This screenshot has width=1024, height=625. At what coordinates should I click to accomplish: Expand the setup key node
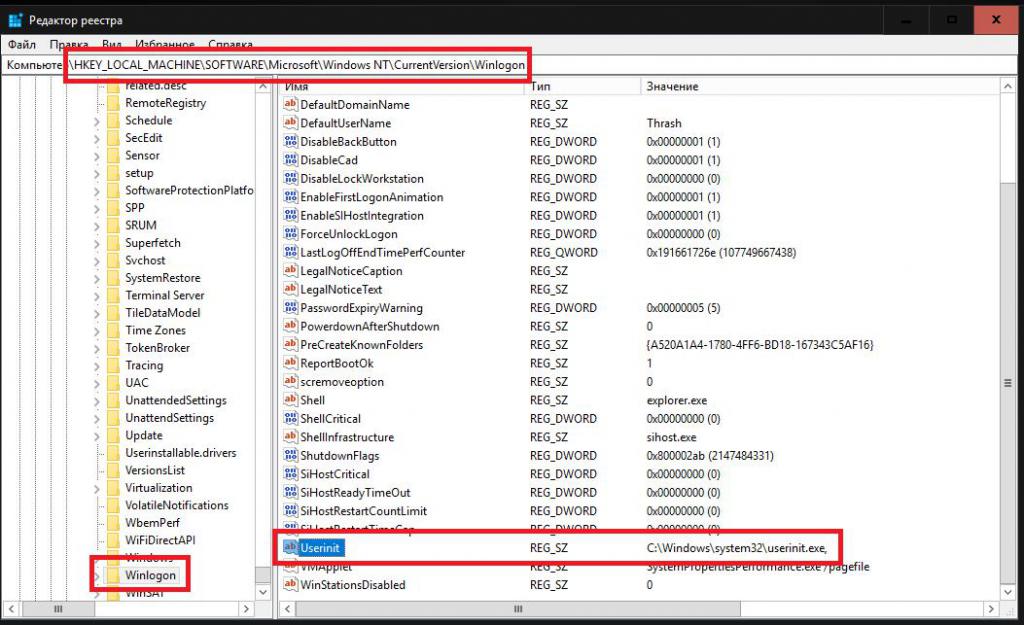[97, 174]
